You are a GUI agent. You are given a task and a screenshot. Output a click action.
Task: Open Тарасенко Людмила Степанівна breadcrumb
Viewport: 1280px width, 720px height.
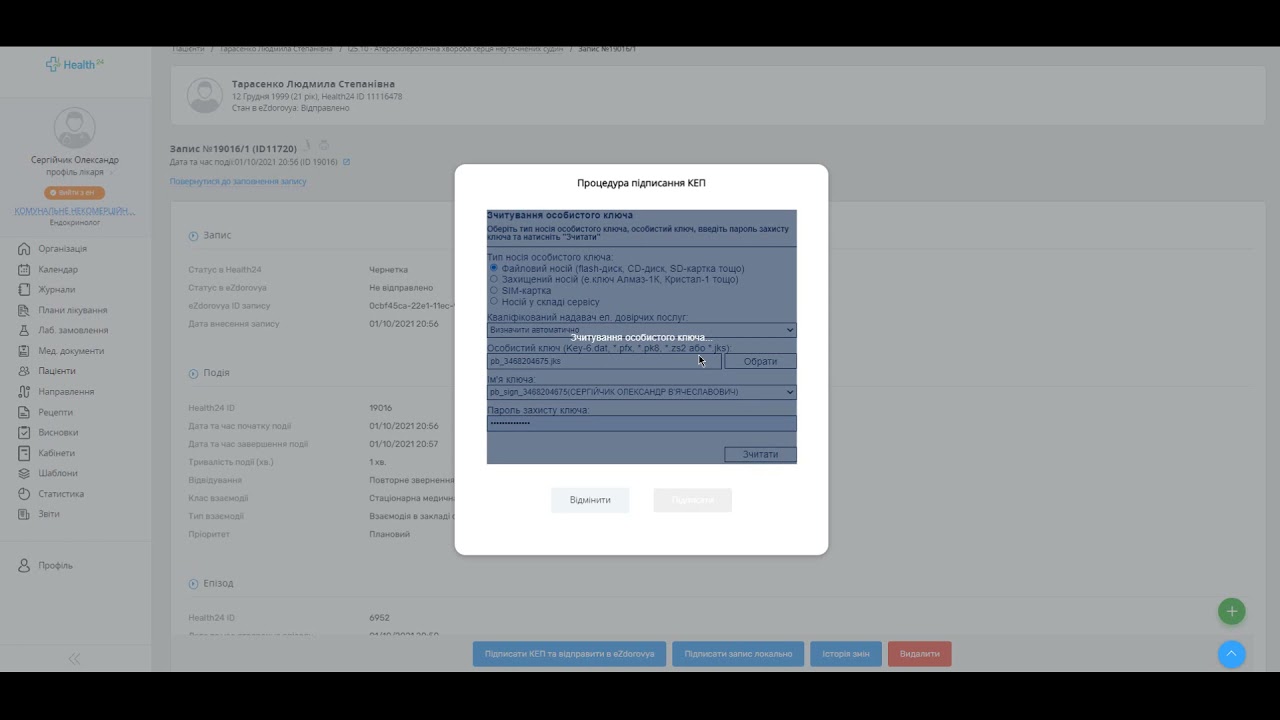click(x=276, y=49)
